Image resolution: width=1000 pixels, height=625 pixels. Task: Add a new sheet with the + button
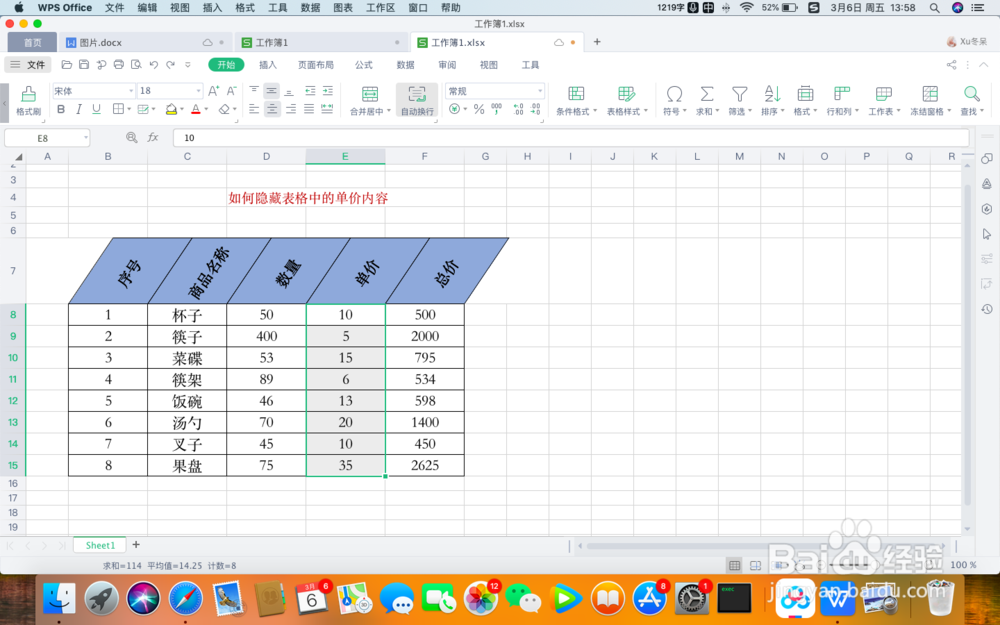tap(135, 545)
